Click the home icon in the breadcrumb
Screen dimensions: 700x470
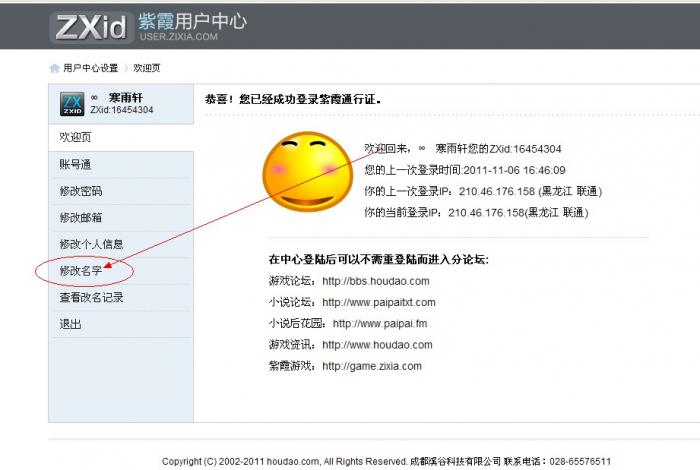click(54, 68)
